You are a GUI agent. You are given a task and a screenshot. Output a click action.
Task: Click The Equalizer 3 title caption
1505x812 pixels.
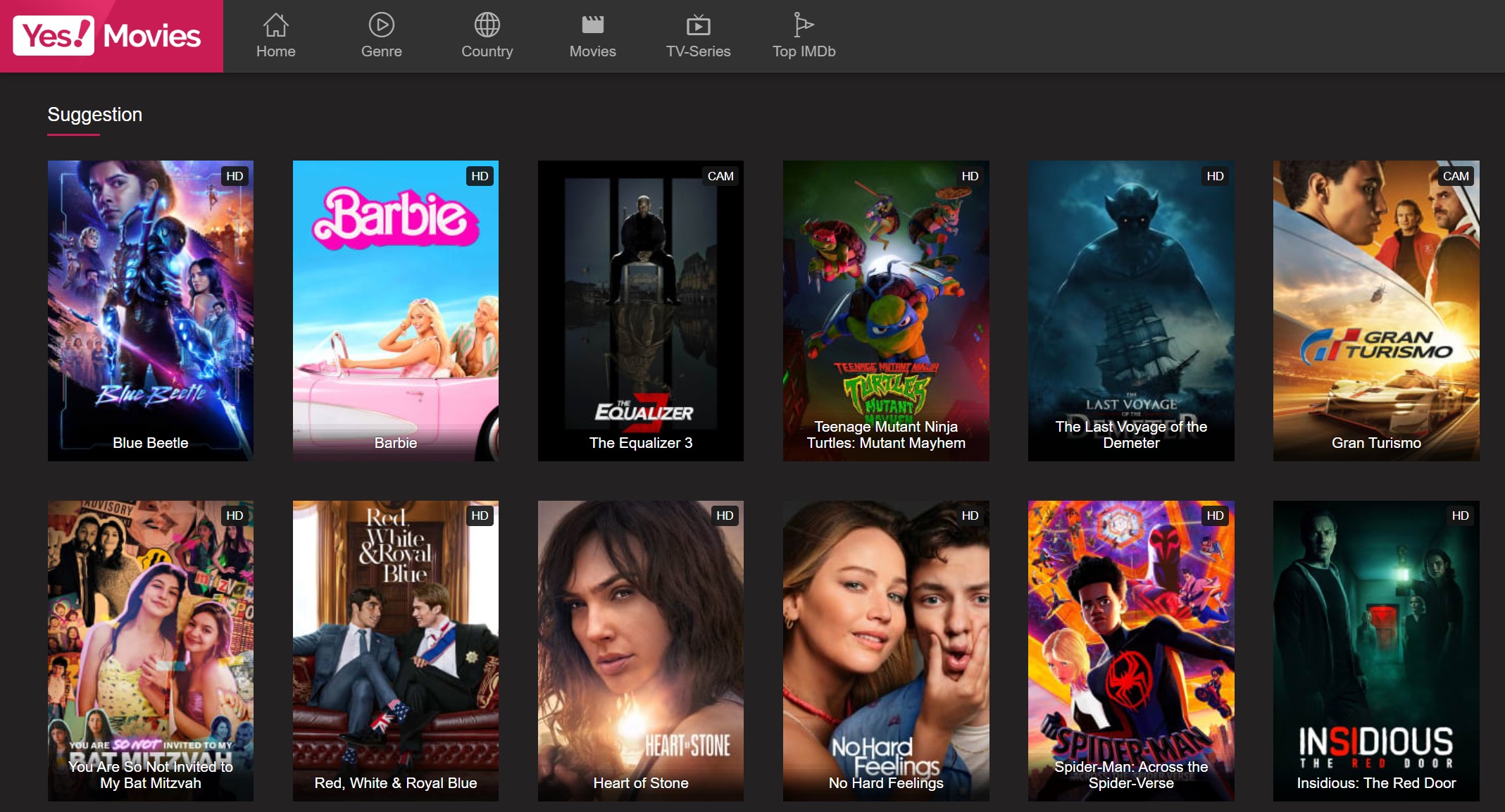[x=641, y=443]
